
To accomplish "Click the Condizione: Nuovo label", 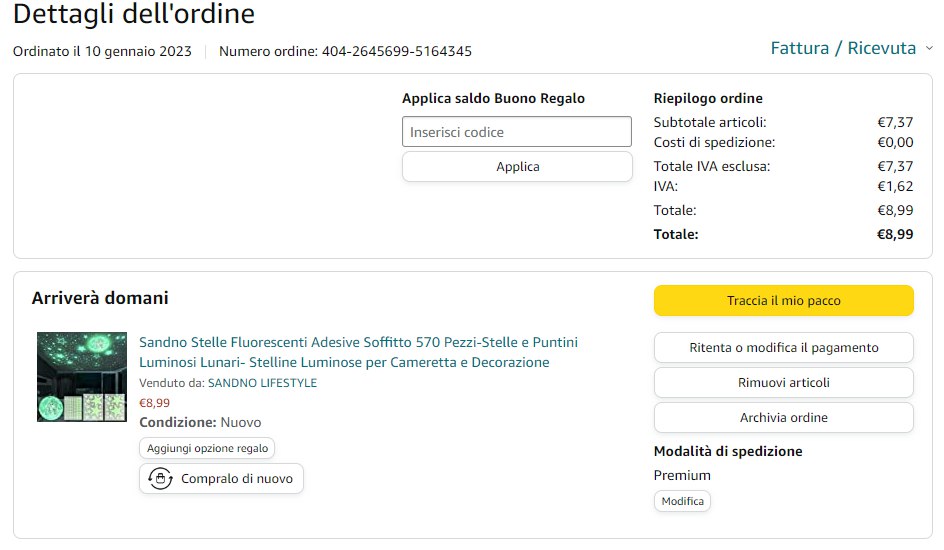I will [200, 422].
